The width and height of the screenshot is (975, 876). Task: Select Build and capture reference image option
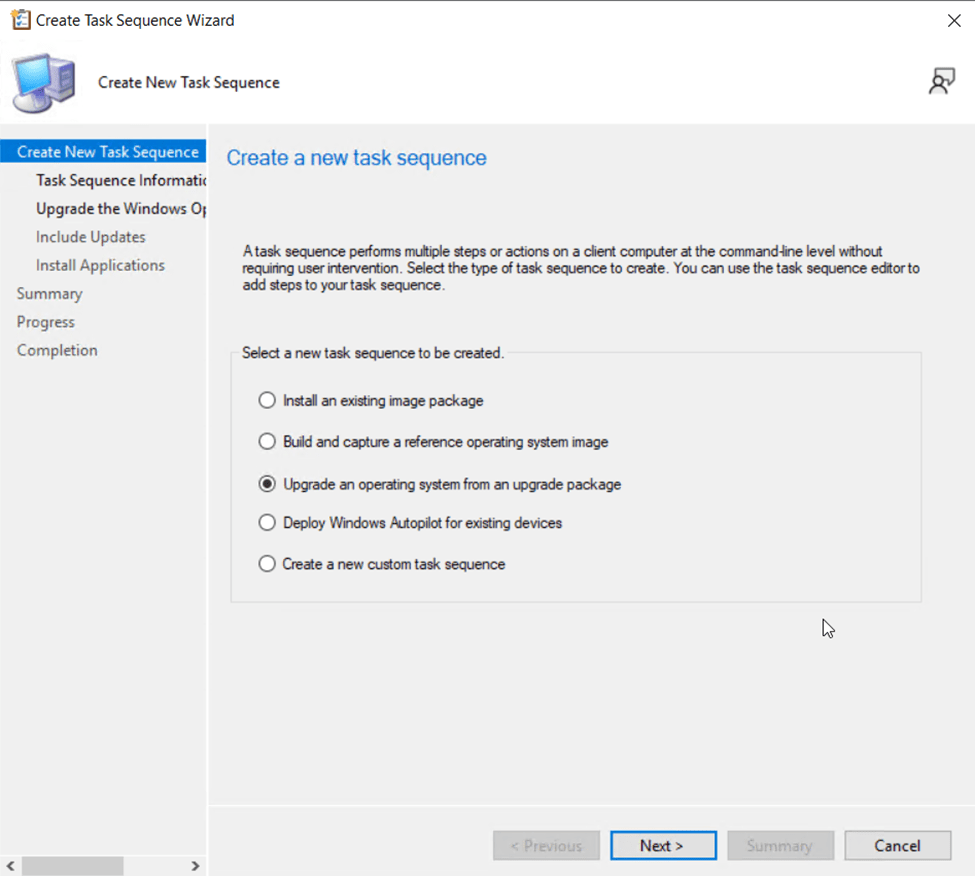[267, 442]
